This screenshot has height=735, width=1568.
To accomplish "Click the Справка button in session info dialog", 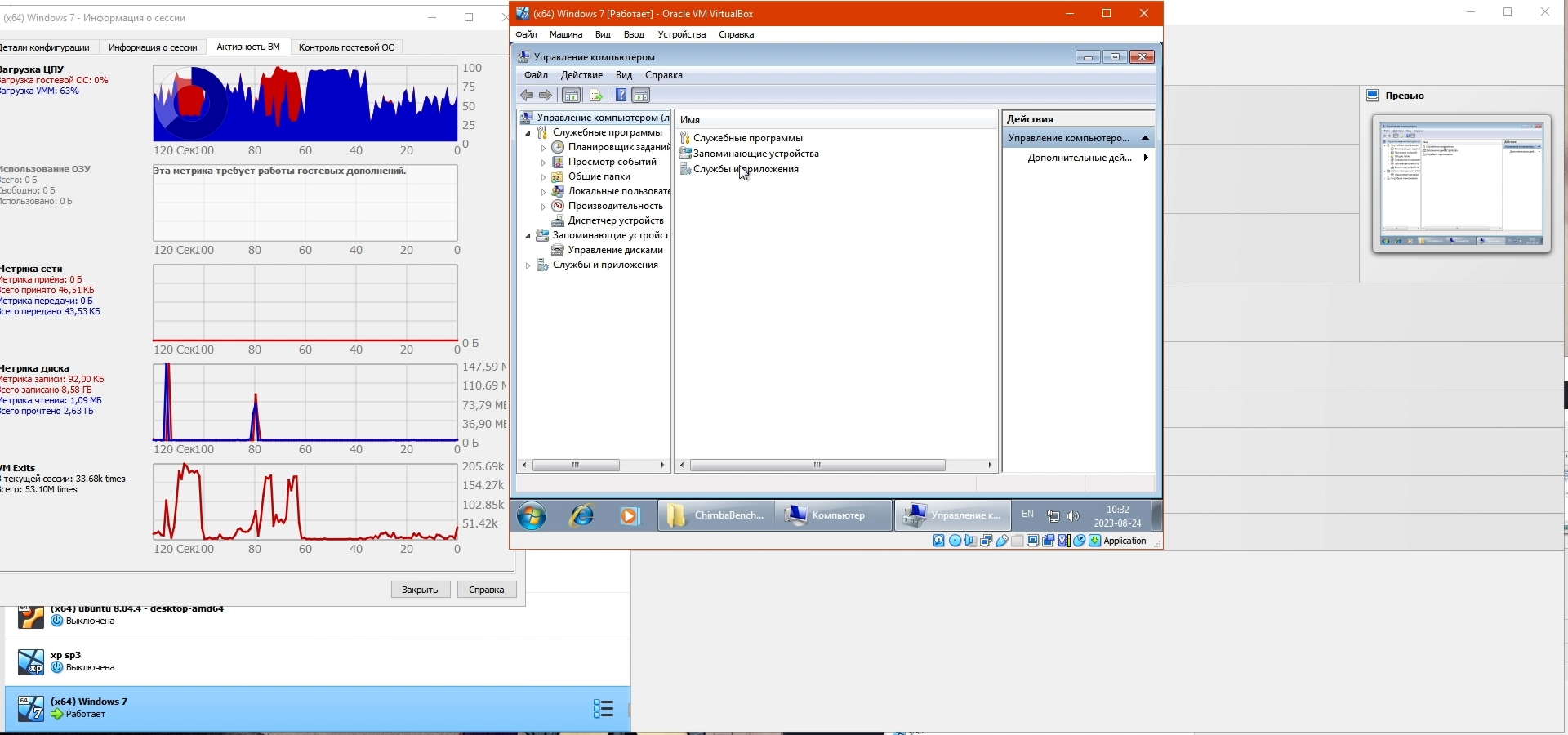I will click(487, 590).
